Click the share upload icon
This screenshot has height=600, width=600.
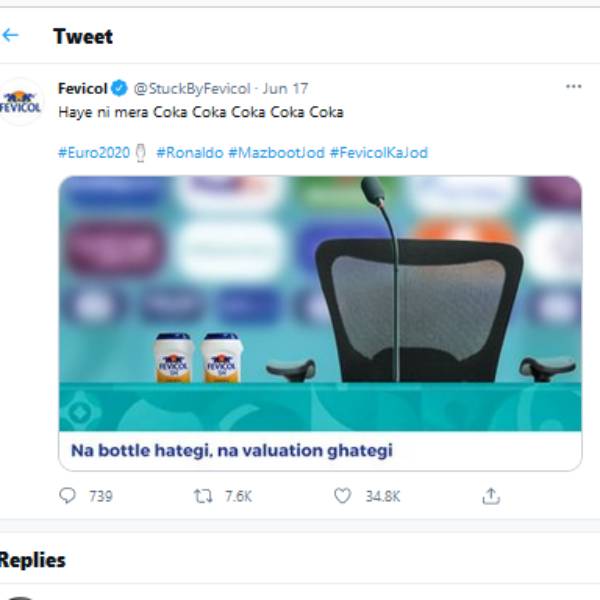(490, 496)
